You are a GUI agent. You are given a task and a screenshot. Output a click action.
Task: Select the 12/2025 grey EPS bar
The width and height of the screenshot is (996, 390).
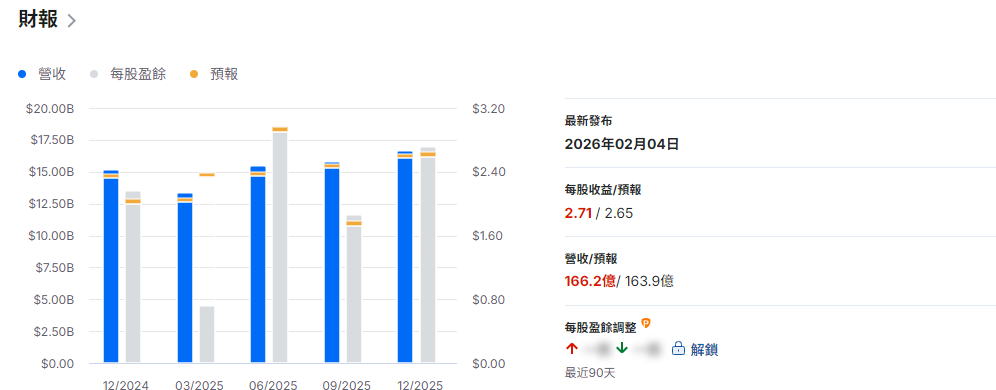click(x=427, y=255)
